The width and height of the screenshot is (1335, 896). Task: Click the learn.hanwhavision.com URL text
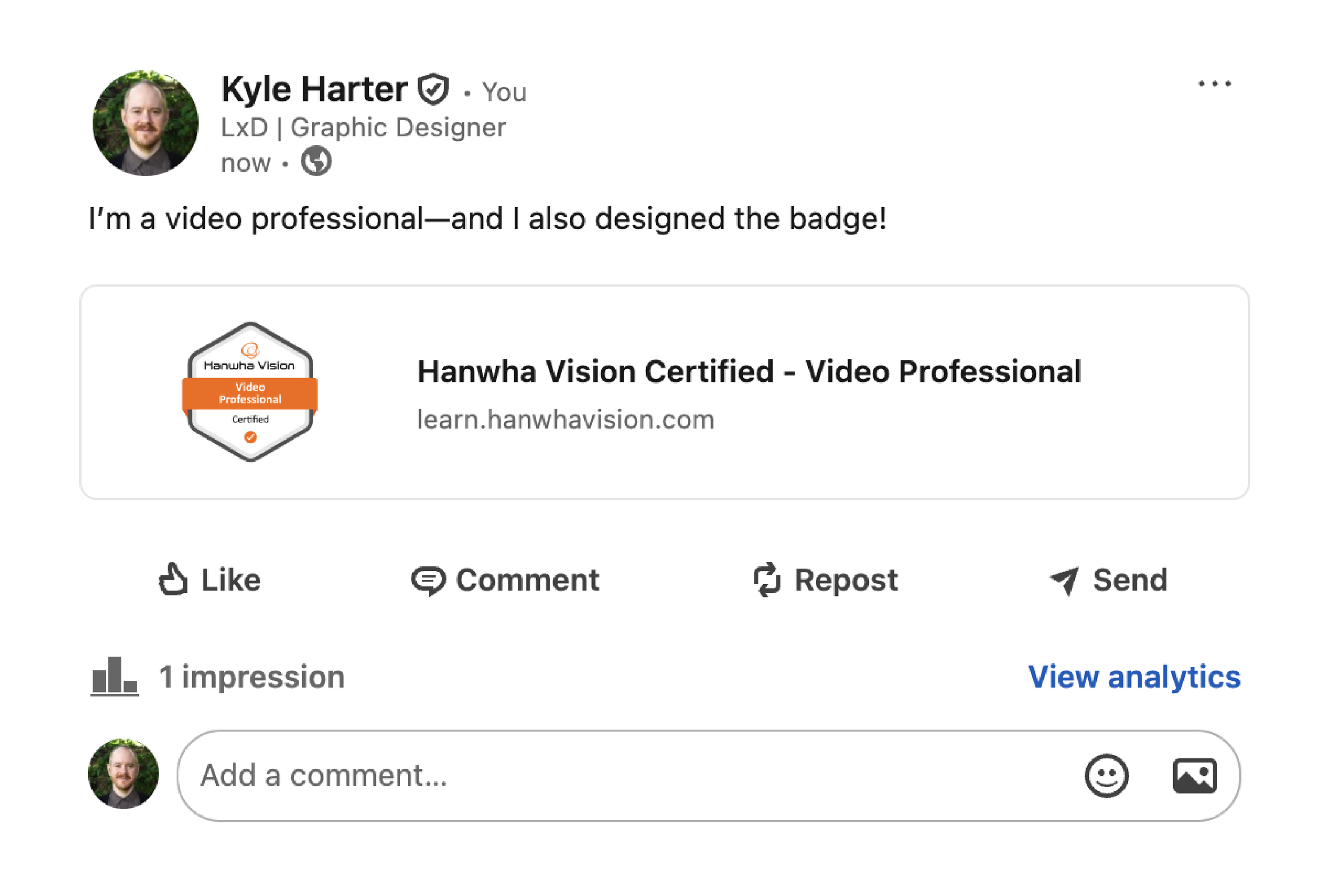566,420
